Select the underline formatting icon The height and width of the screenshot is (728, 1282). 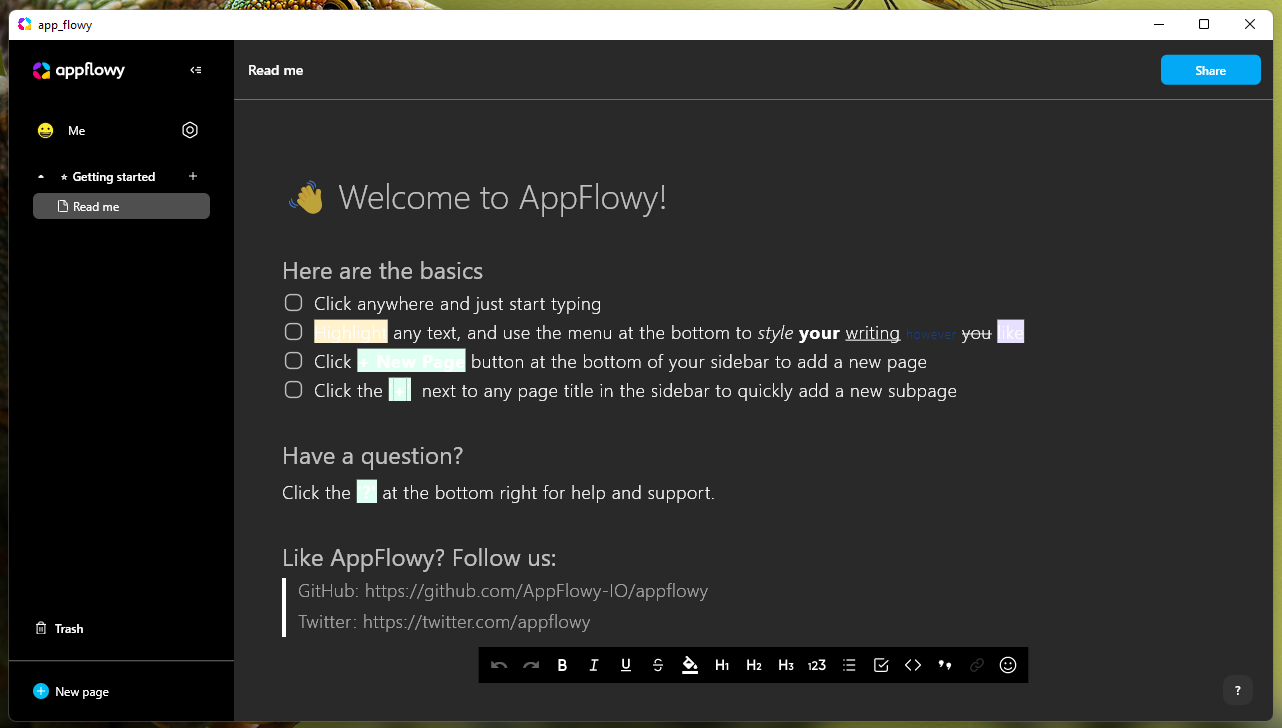point(625,664)
